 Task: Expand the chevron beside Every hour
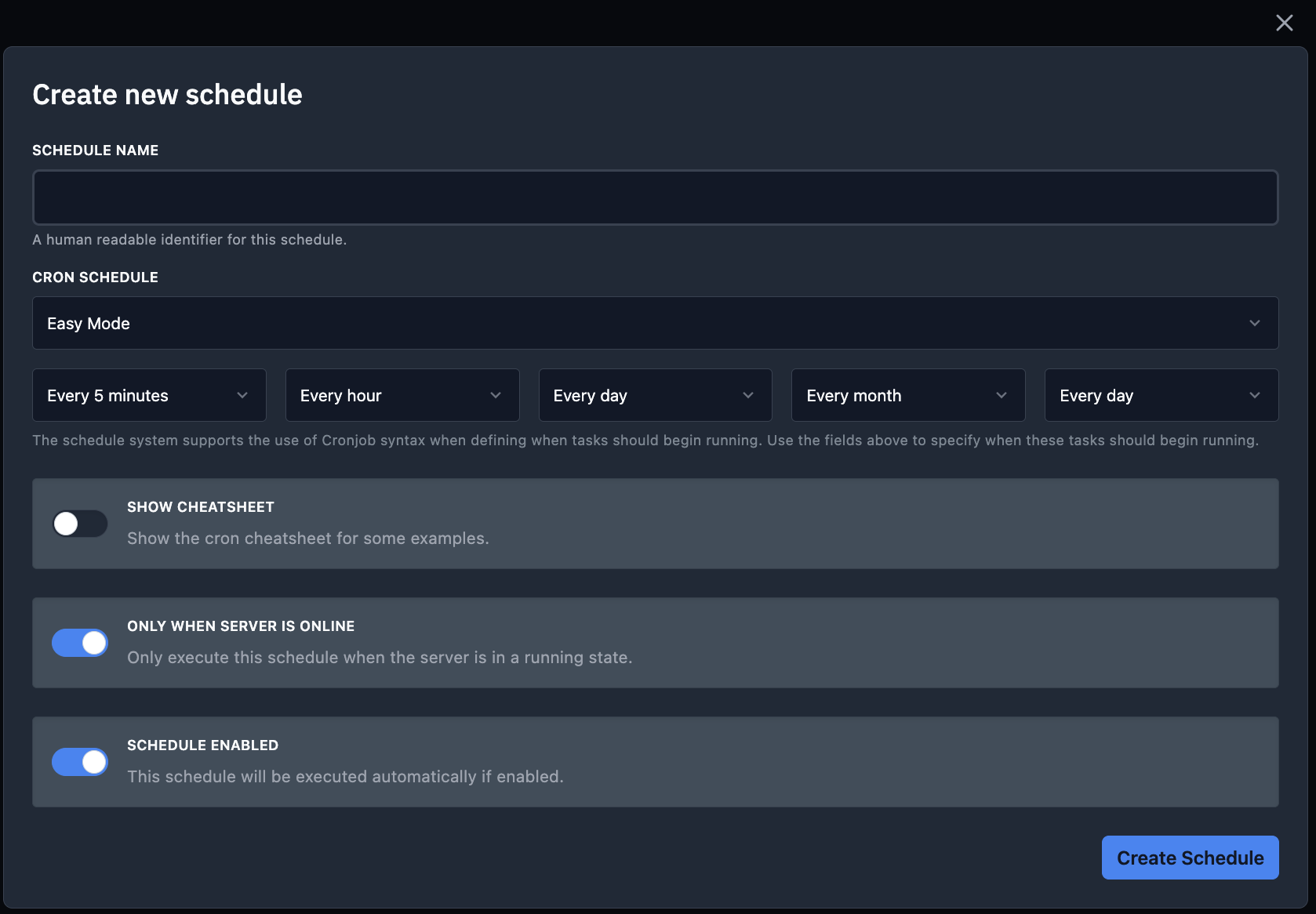[x=495, y=395]
